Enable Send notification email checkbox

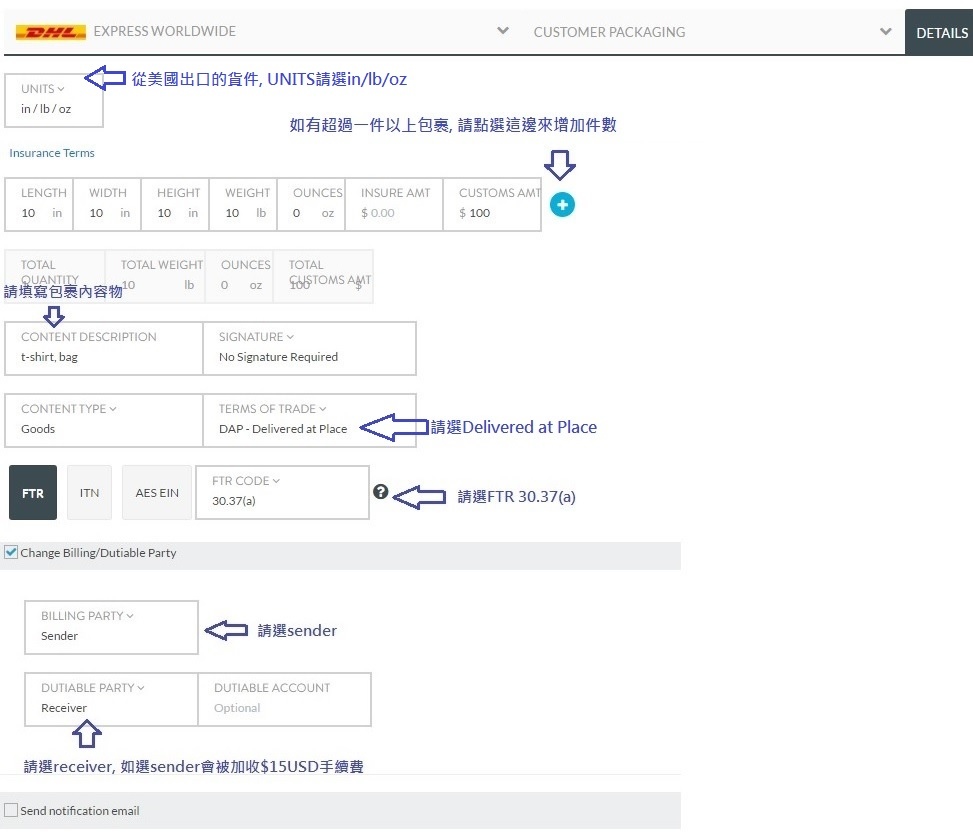click(x=11, y=810)
